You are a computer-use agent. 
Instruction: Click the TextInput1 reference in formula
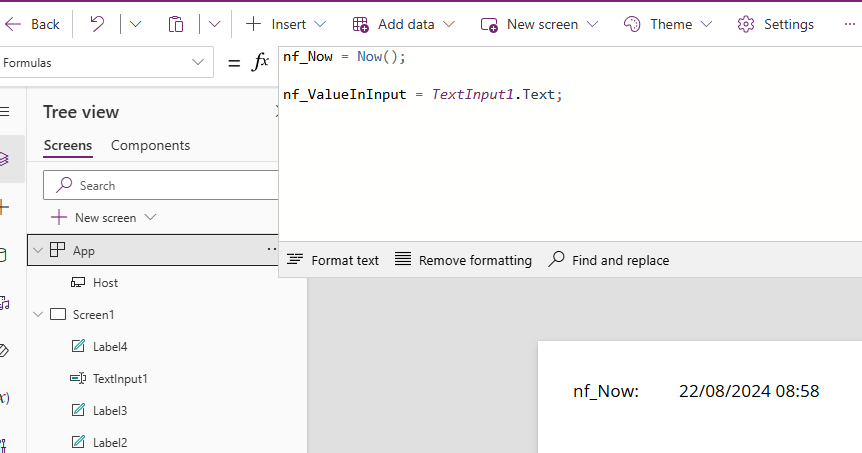point(472,95)
